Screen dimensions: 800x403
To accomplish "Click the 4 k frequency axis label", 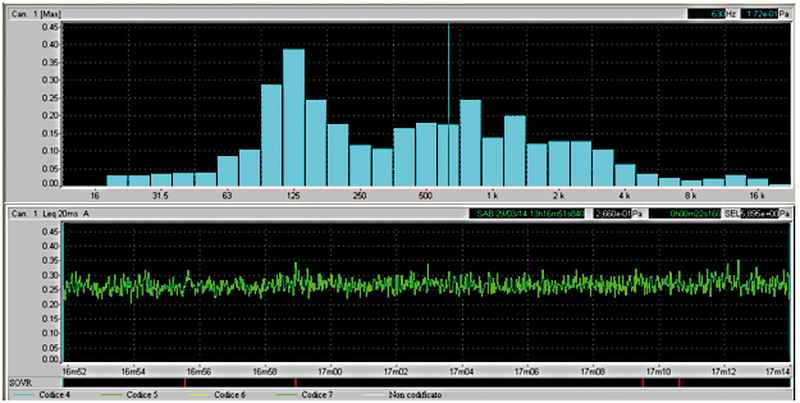I will pos(624,196).
